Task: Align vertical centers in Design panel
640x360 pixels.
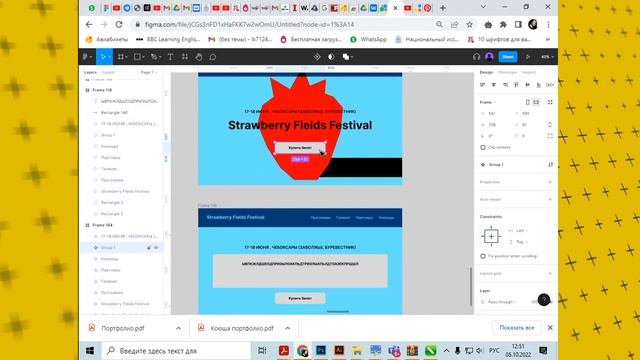Action: tap(527, 85)
